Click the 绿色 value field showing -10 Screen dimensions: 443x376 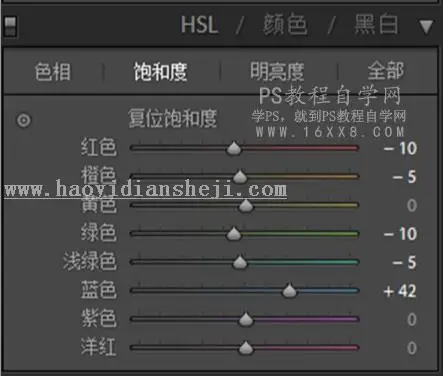pos(400,234)
